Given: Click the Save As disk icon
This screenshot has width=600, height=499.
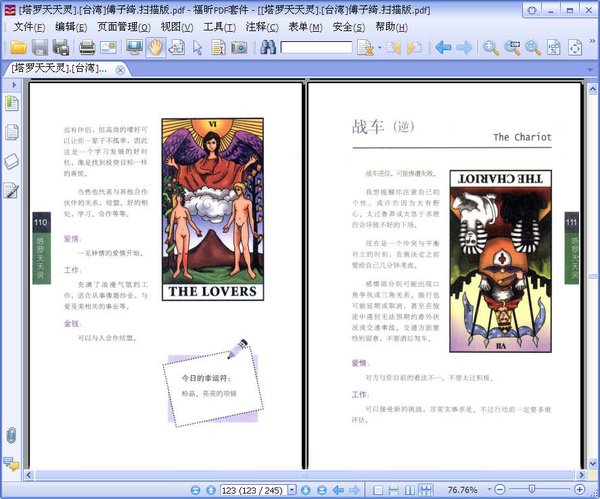Looking at the screenshot, I should click(60, 47).
